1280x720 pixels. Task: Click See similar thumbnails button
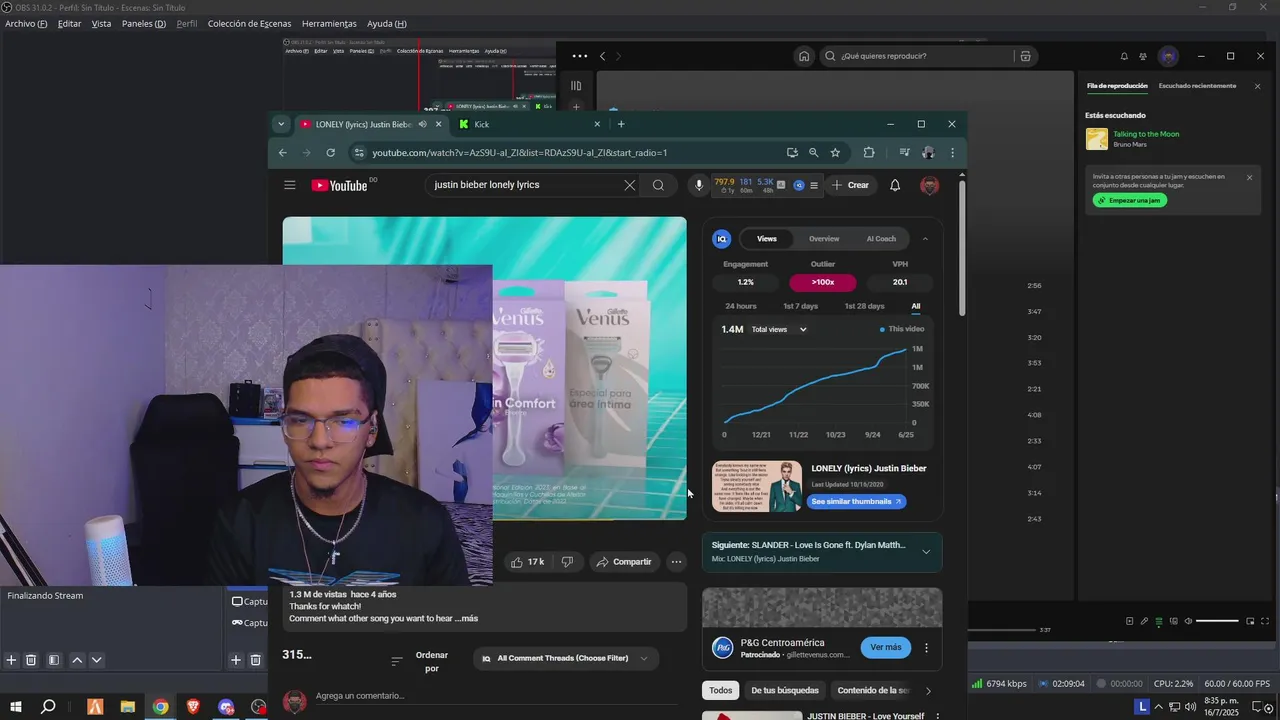pos(856,501)
